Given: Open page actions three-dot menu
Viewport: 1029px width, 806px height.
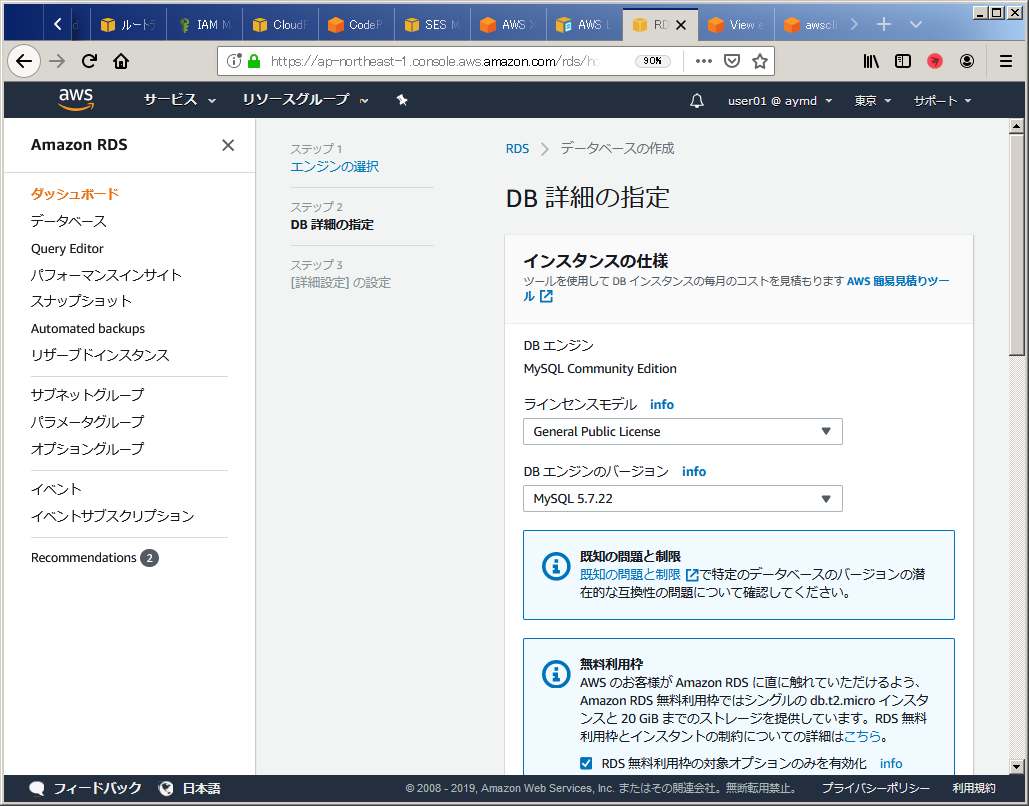Looking at the screenshot, I should click(x=704, y=61).
